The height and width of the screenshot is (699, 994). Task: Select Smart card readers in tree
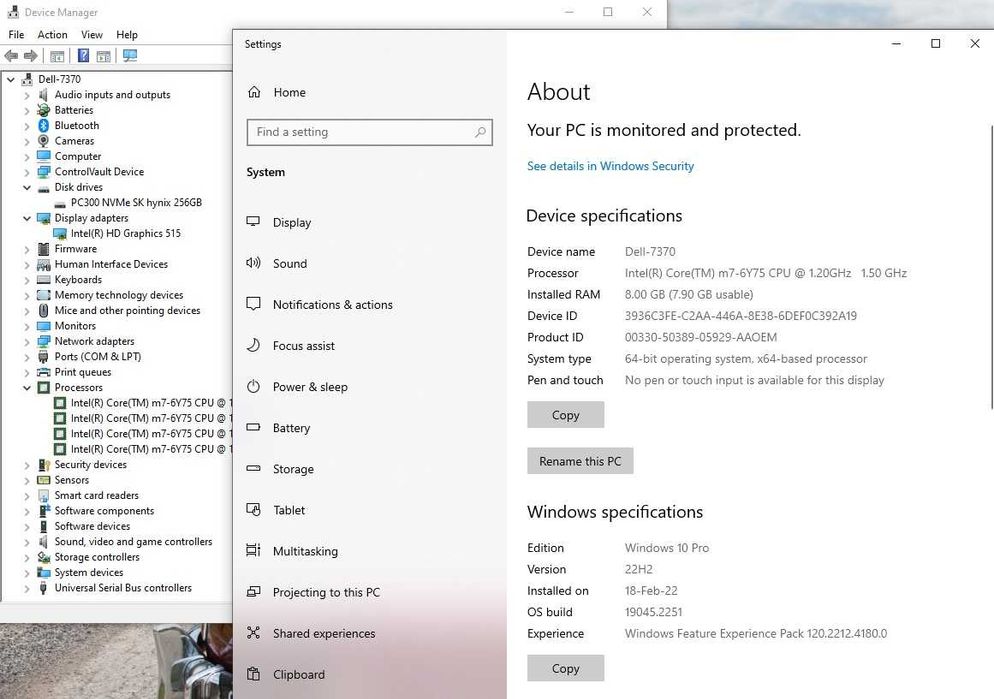pyautogui.click(x=96, y=496)
